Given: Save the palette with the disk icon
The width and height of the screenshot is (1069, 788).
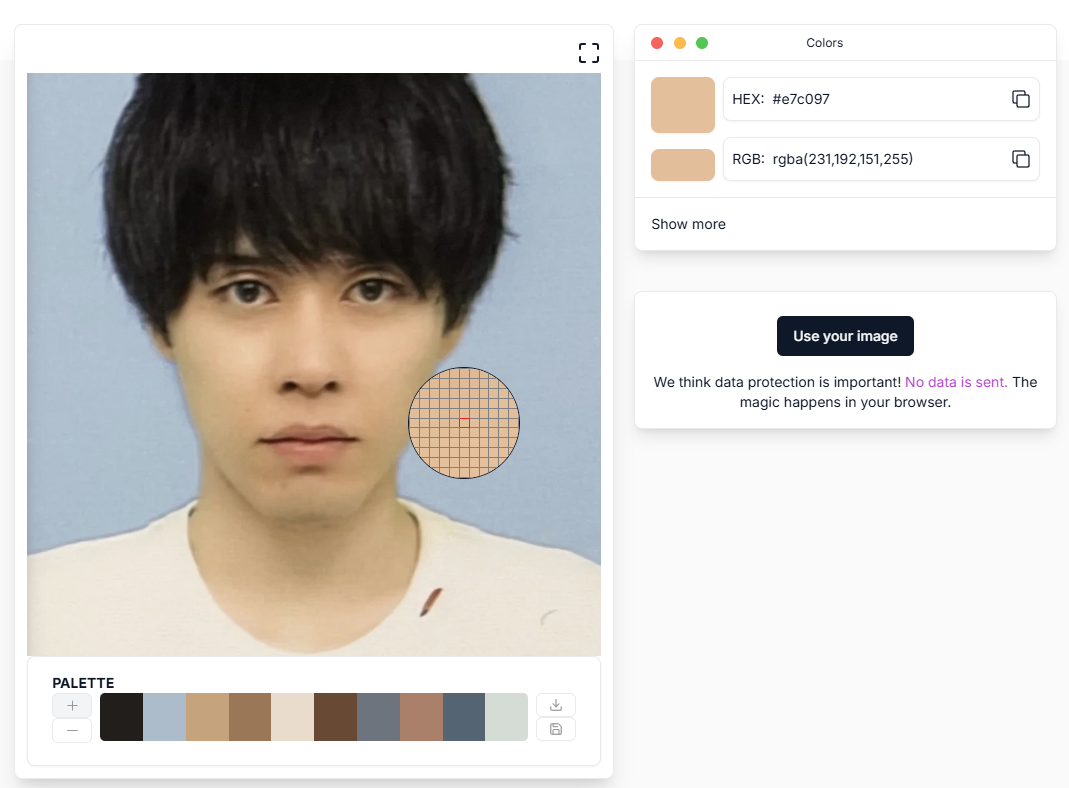Looking at the screenshot, I should click(x=556, y=729).
